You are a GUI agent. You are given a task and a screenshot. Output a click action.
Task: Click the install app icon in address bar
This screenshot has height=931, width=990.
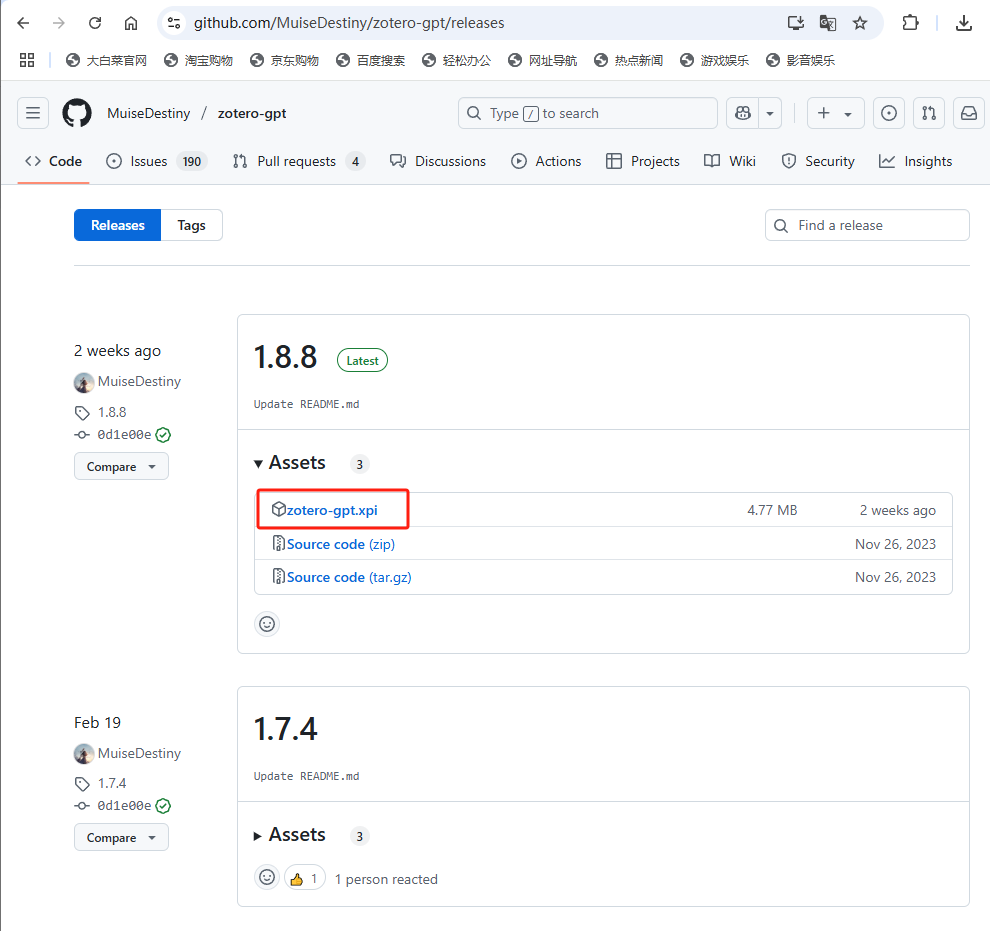click(796, 23)
